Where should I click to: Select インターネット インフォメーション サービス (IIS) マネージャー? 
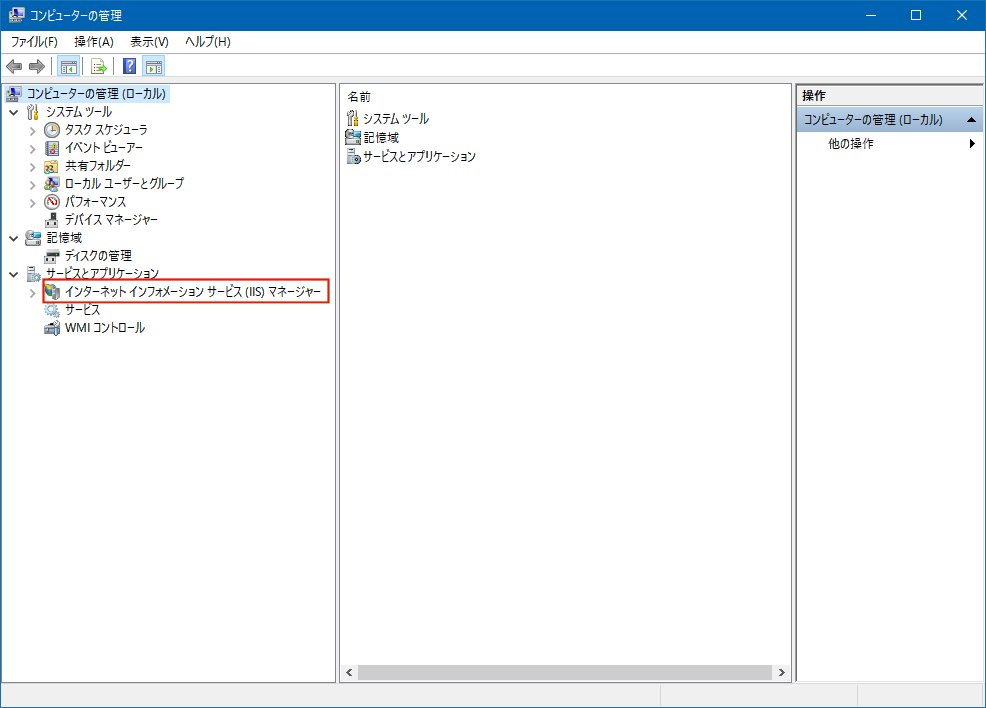pos(192,292)
